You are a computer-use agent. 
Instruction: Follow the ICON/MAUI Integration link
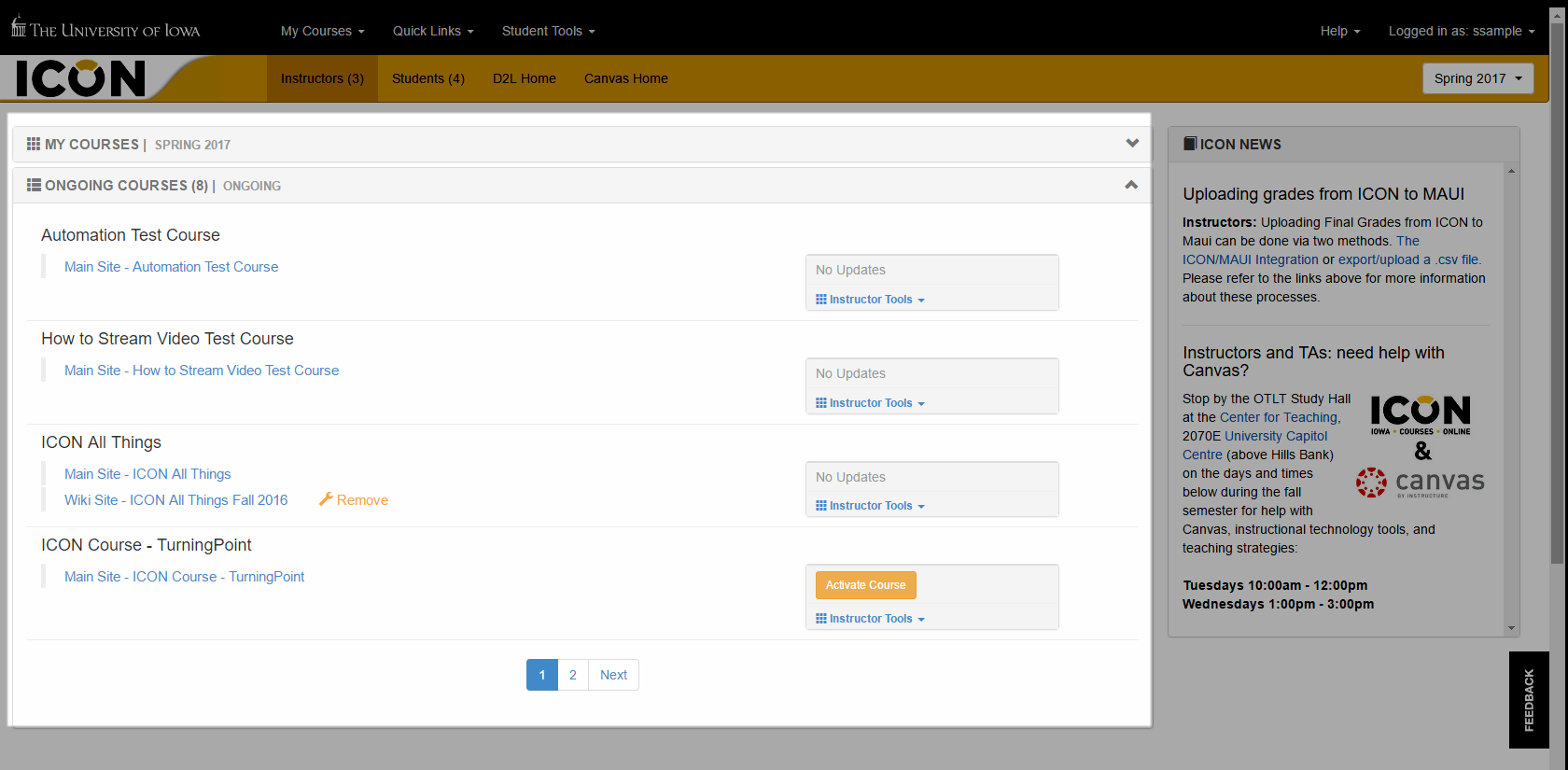[1251, 259]
